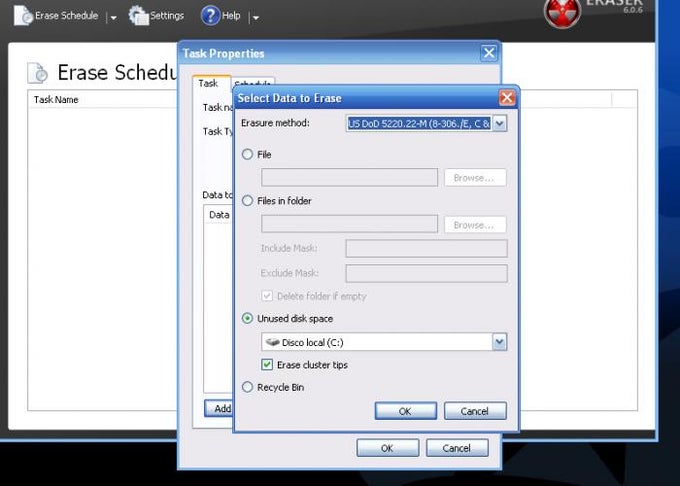Click the Add button in Task Properties

point(219,408)
